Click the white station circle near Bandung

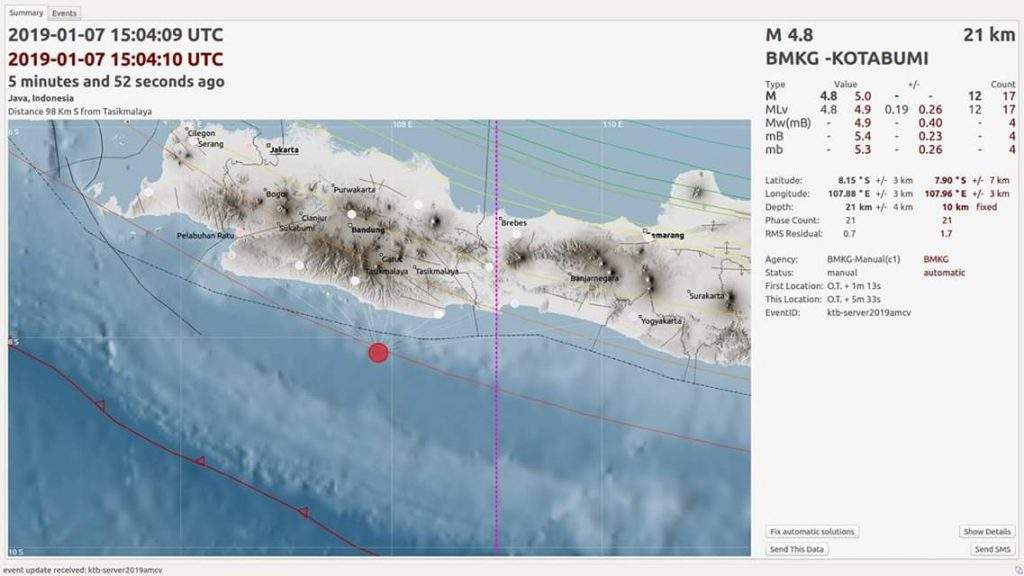[352, 213]
